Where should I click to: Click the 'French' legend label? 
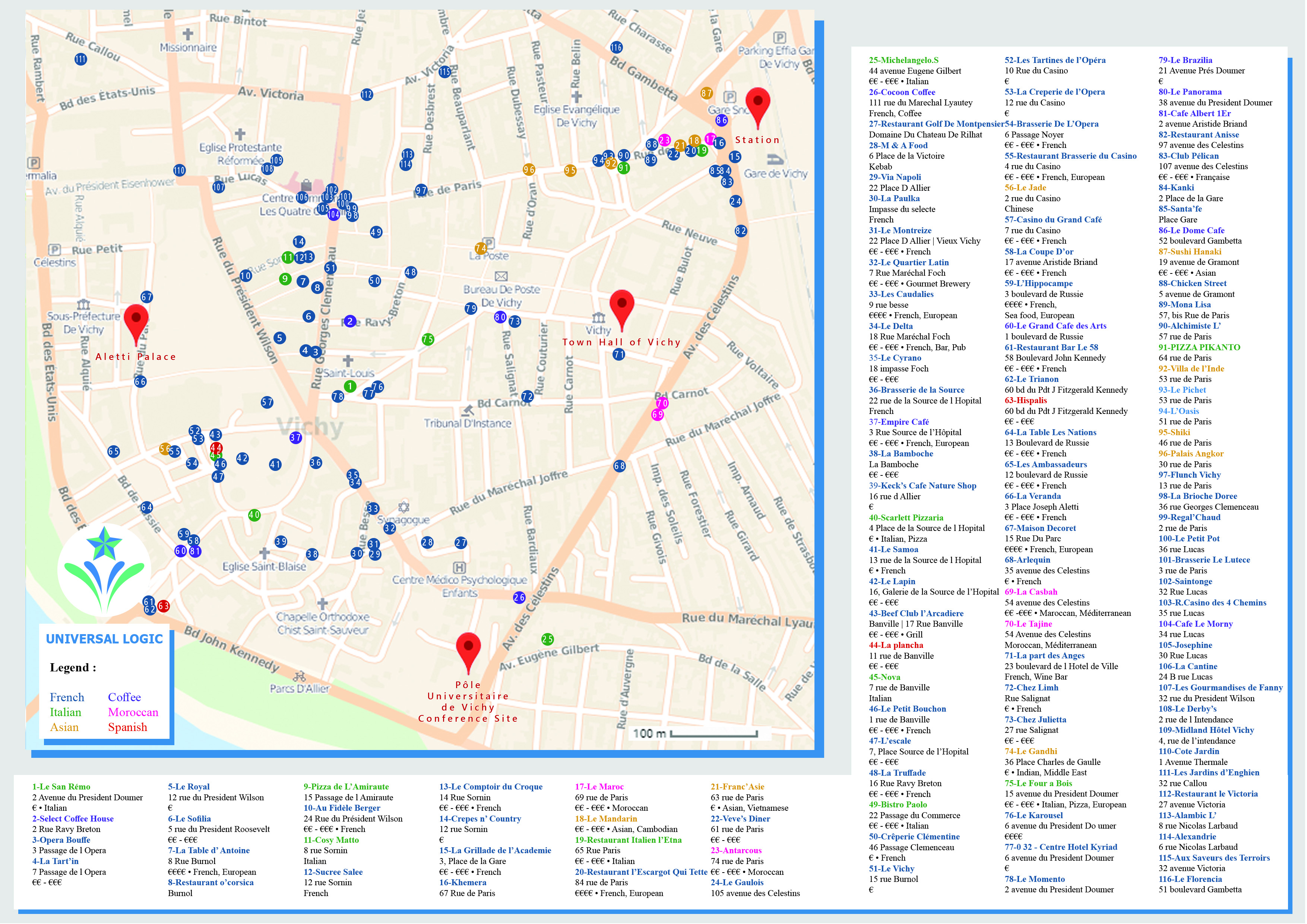(67, 697)
